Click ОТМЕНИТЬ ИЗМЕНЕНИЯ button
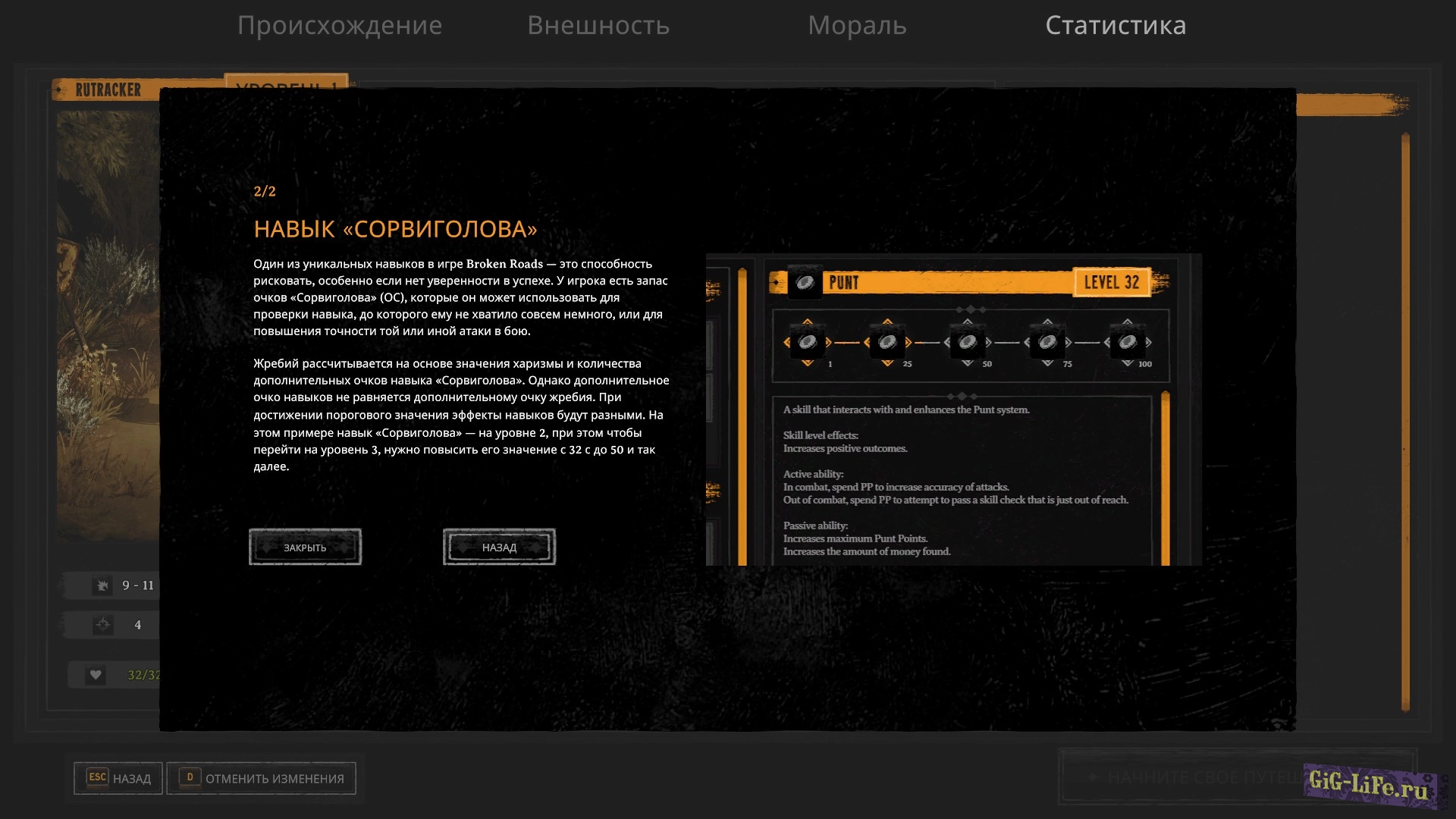Image resolution: width=1456 pixels, height=819 pixels. point(262,778)
